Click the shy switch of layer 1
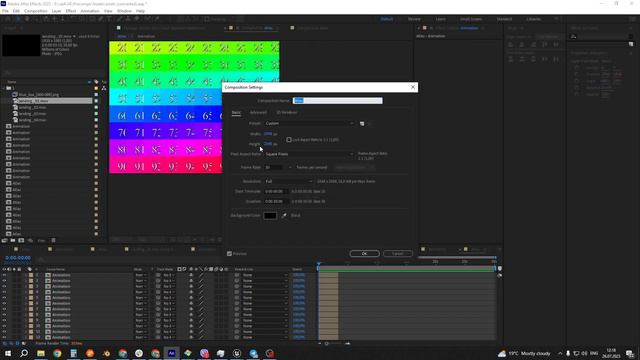Viewport: 640px width, 360px height. [x=191, y=275]
